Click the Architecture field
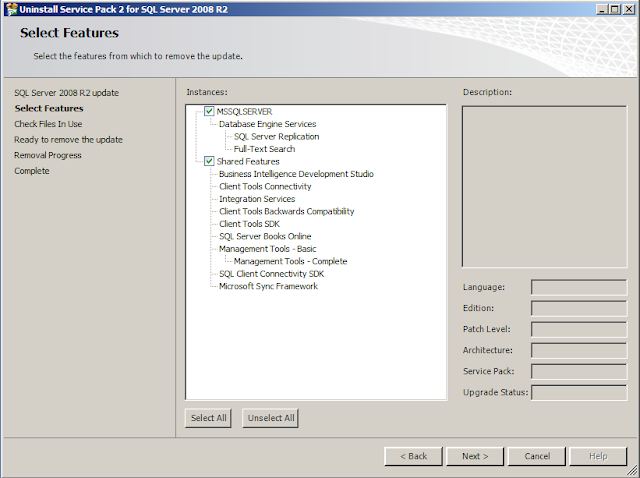 click(x=579, y=350)
